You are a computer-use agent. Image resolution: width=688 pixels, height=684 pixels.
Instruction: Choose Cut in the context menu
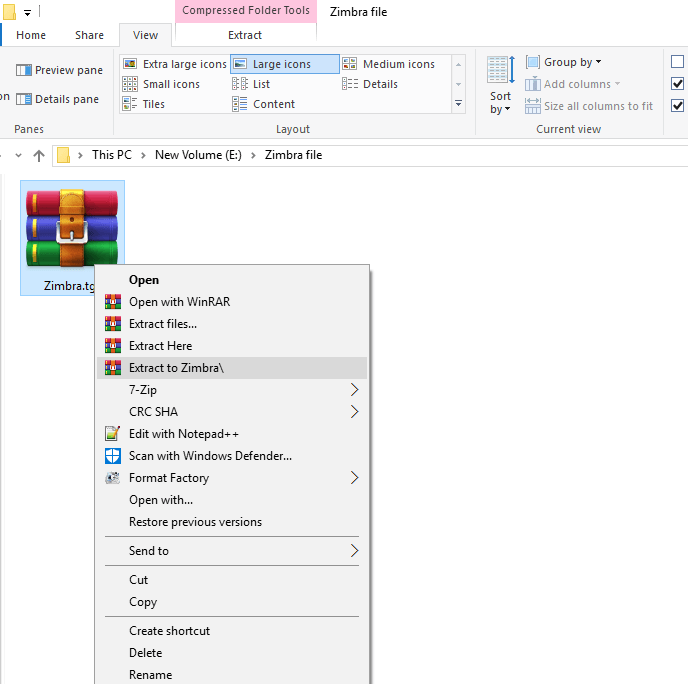coord(232,580)
